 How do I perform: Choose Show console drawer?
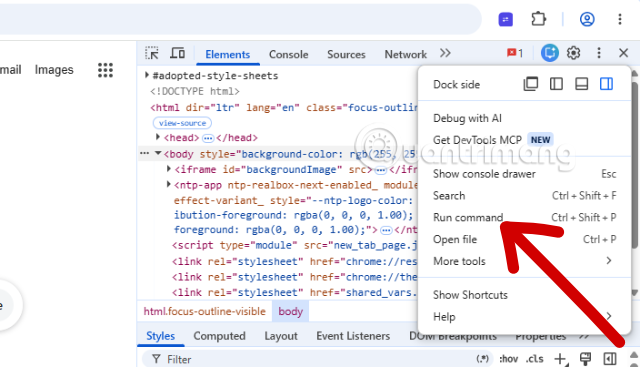[x=524, y=174]
